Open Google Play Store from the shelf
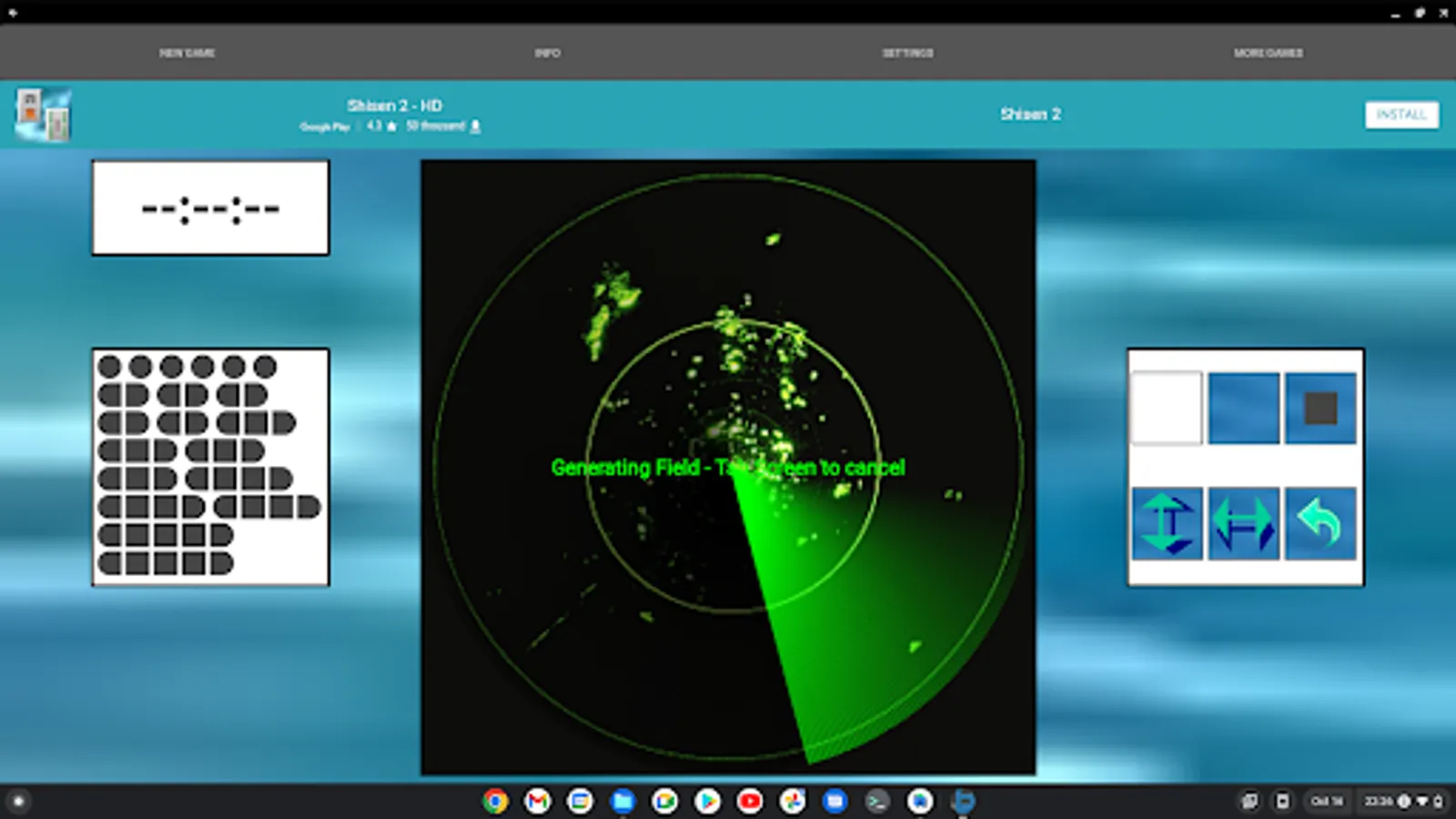 click(707, 801)
